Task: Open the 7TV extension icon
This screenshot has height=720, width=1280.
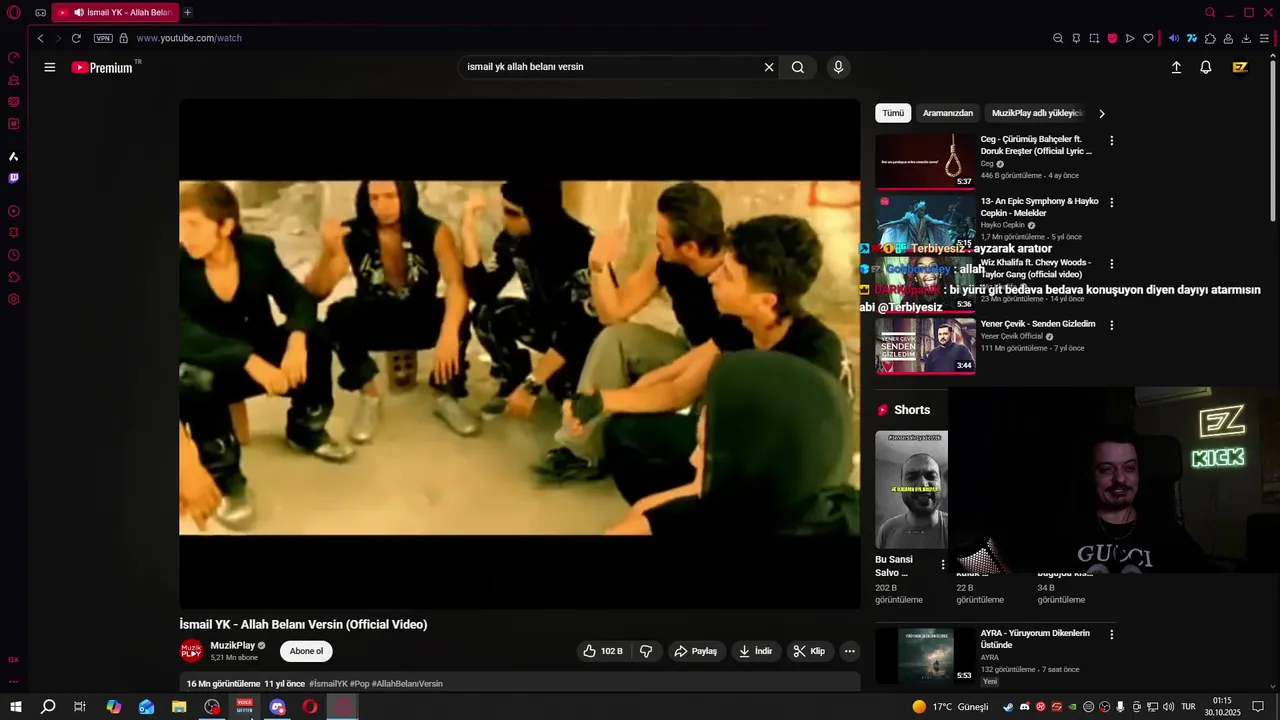Action: (x=1192, y=38)
